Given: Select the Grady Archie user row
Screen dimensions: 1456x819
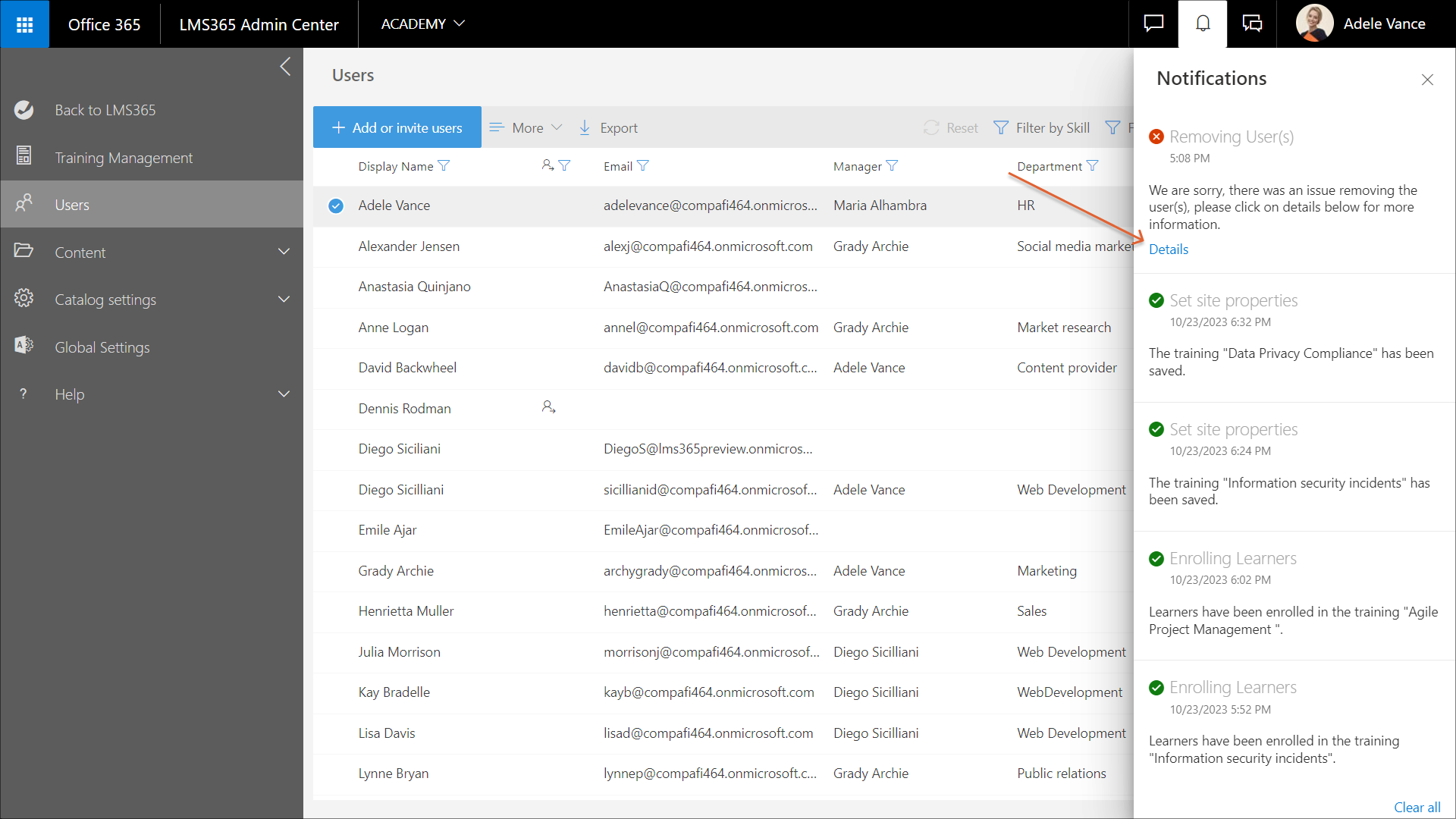Looking at the screenshot, I should click(x=396, y=571).
